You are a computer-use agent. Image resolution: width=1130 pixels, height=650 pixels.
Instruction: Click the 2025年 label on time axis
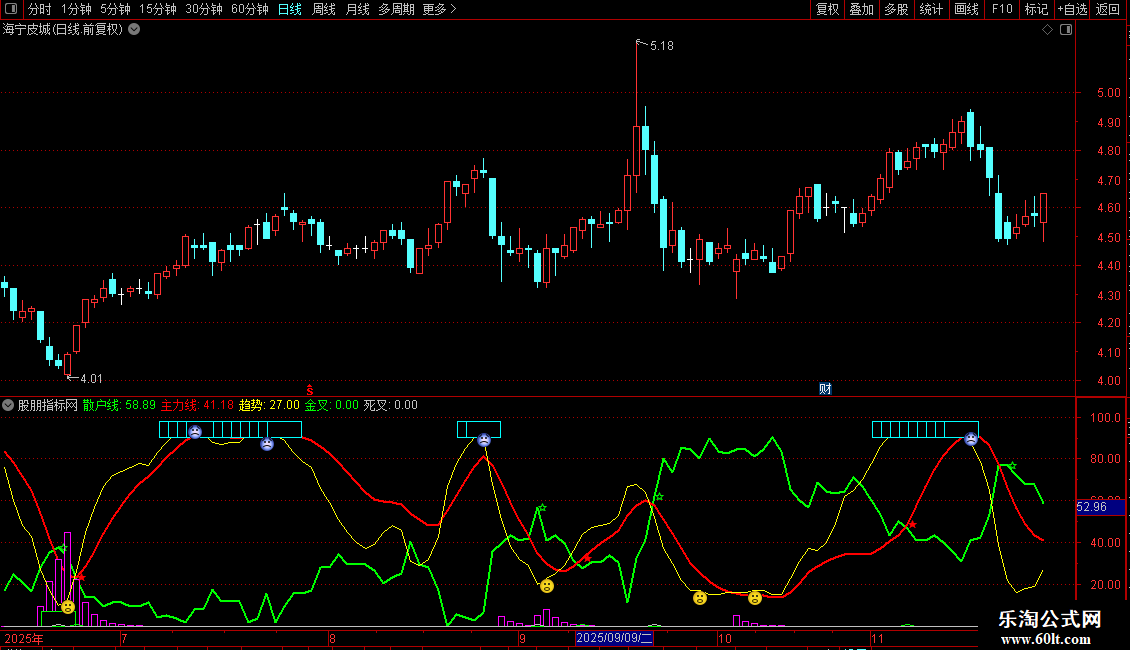[x=24, y=638]
